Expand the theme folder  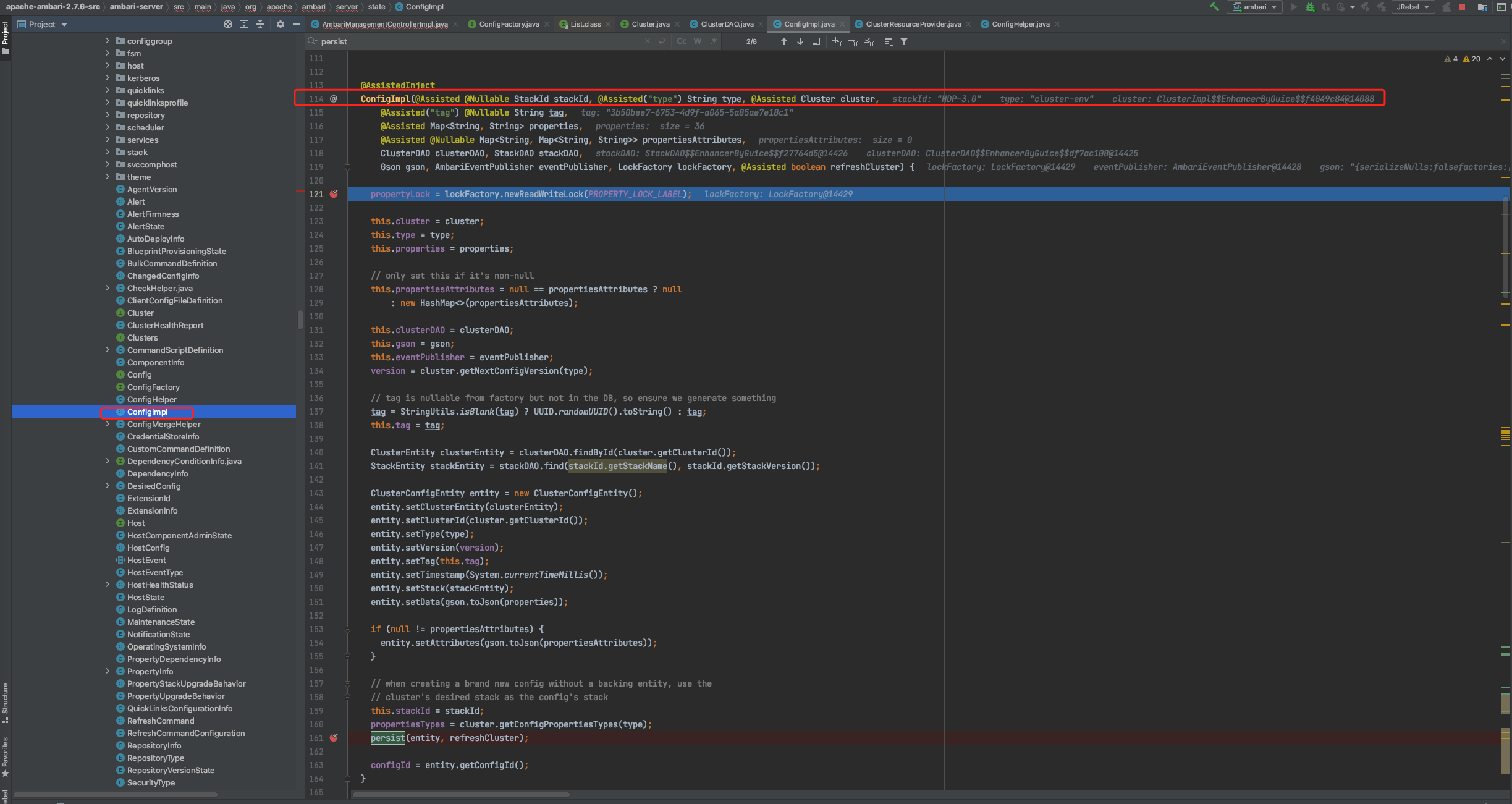pos(108,177)
